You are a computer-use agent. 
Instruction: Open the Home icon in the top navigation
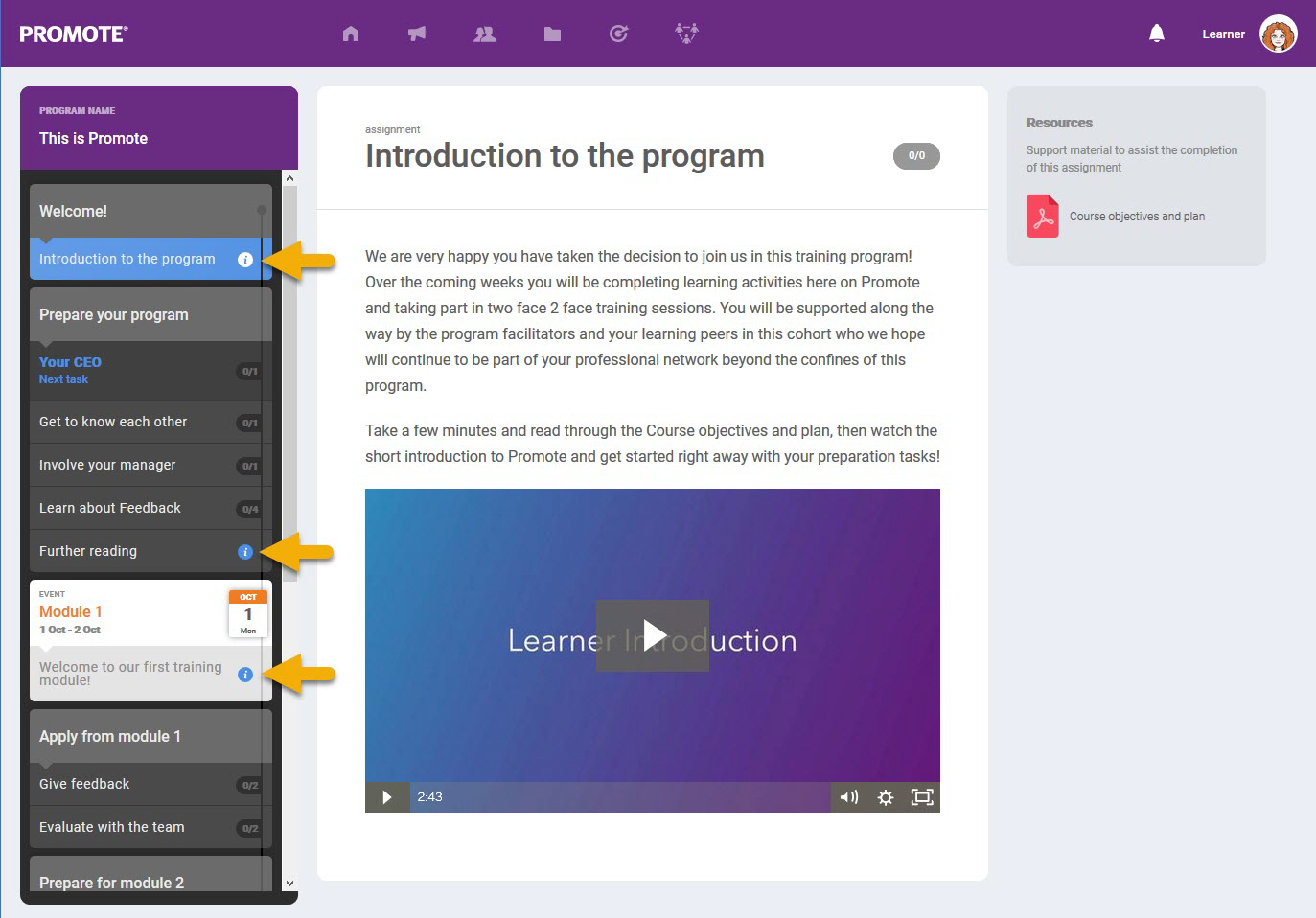(x=350, y=33)
